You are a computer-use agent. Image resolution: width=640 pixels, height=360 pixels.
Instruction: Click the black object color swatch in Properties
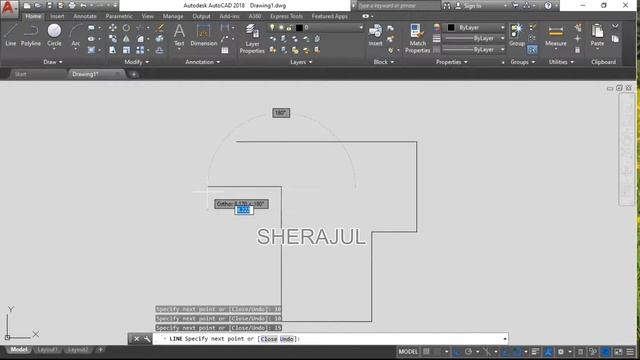click(451, 27)
